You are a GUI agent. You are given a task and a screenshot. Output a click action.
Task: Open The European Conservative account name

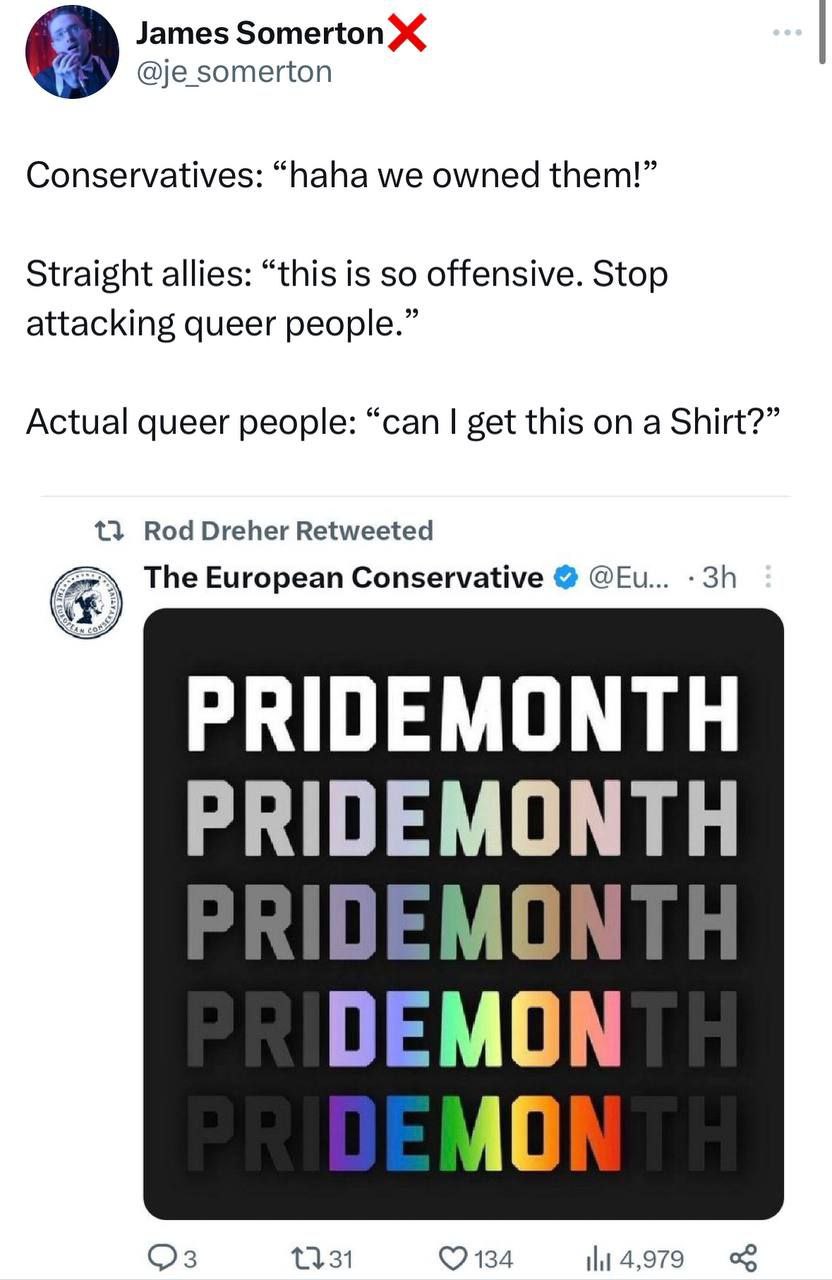click(x=344, y=577)
